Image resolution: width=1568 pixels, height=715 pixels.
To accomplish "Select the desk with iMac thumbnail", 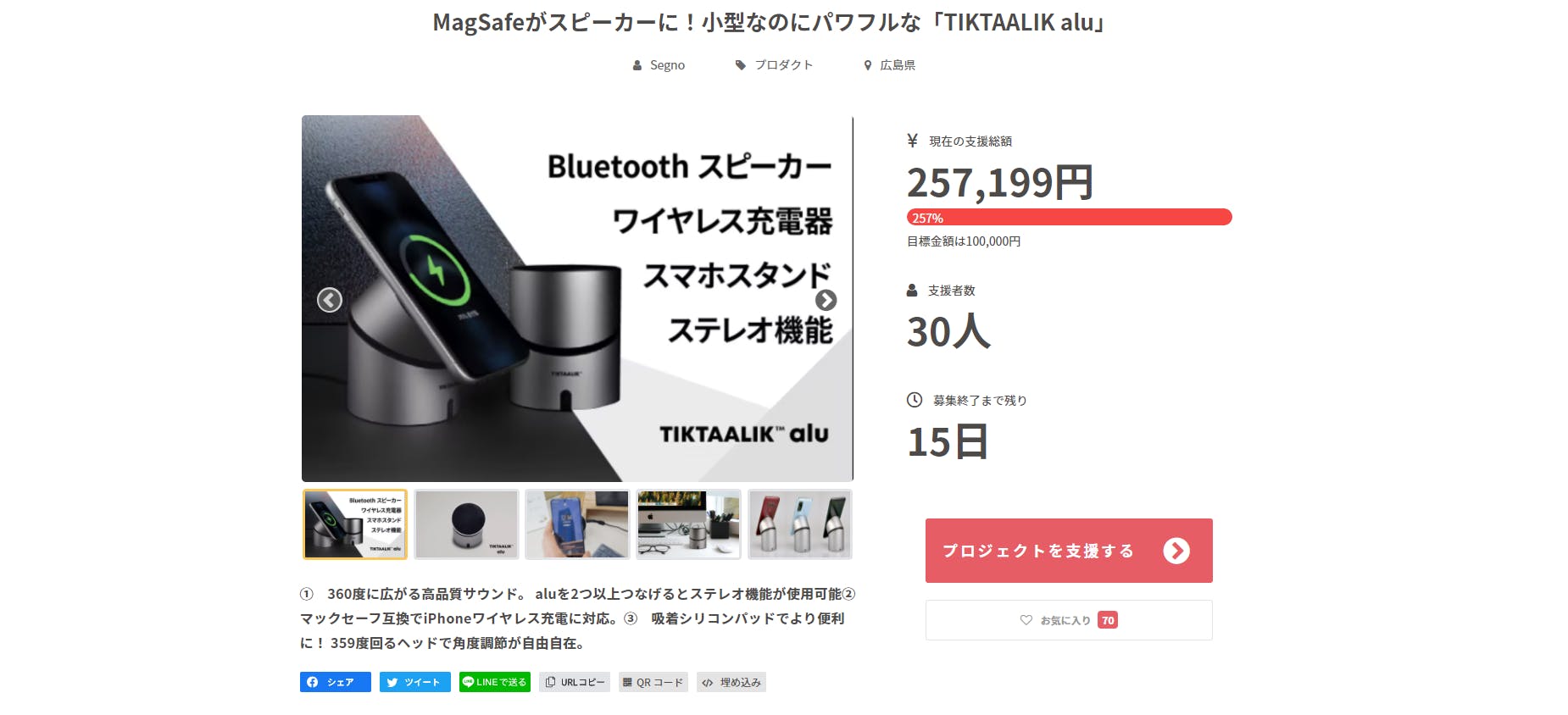I will [688, 524].
